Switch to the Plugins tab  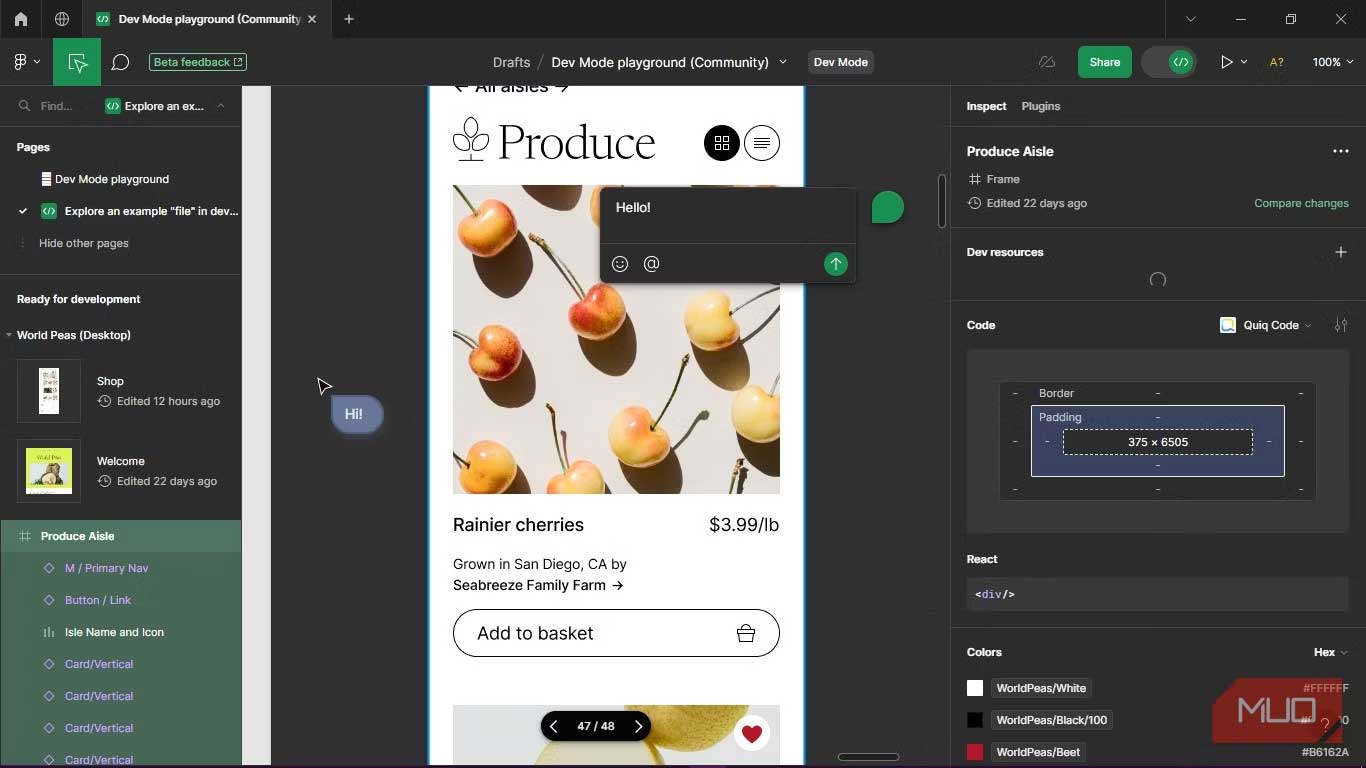(1040, 106)
